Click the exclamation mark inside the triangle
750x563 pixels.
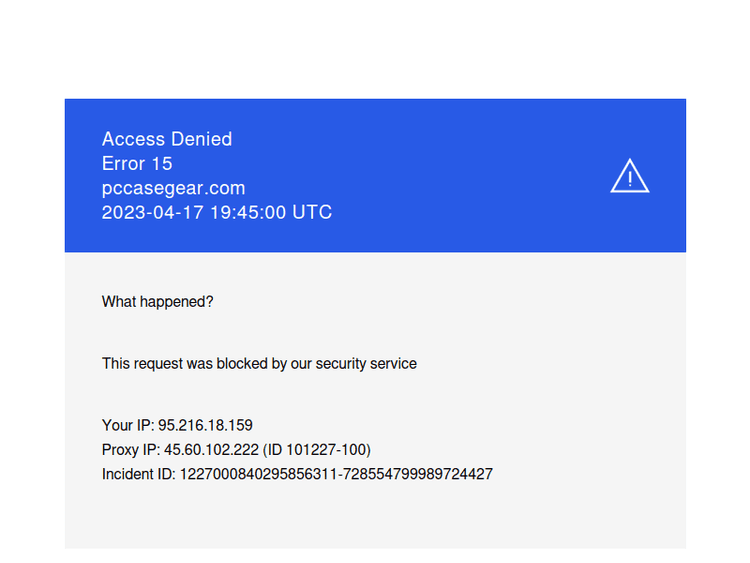tap(630, 179)
